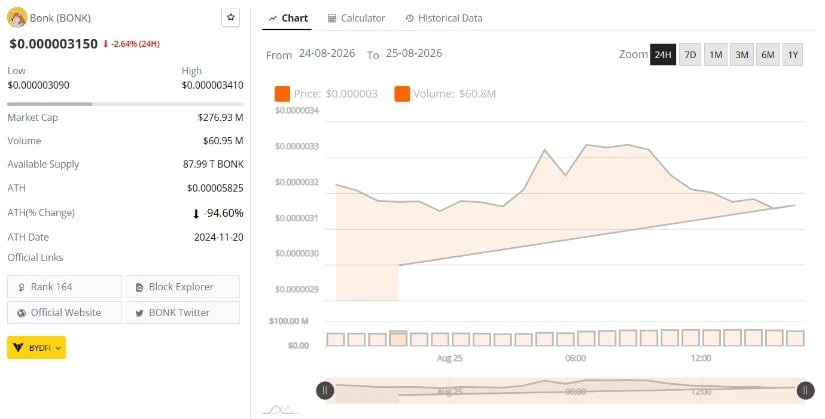
Task: Click the ATH value $0.00005825
Action: (x=215, y=188)
